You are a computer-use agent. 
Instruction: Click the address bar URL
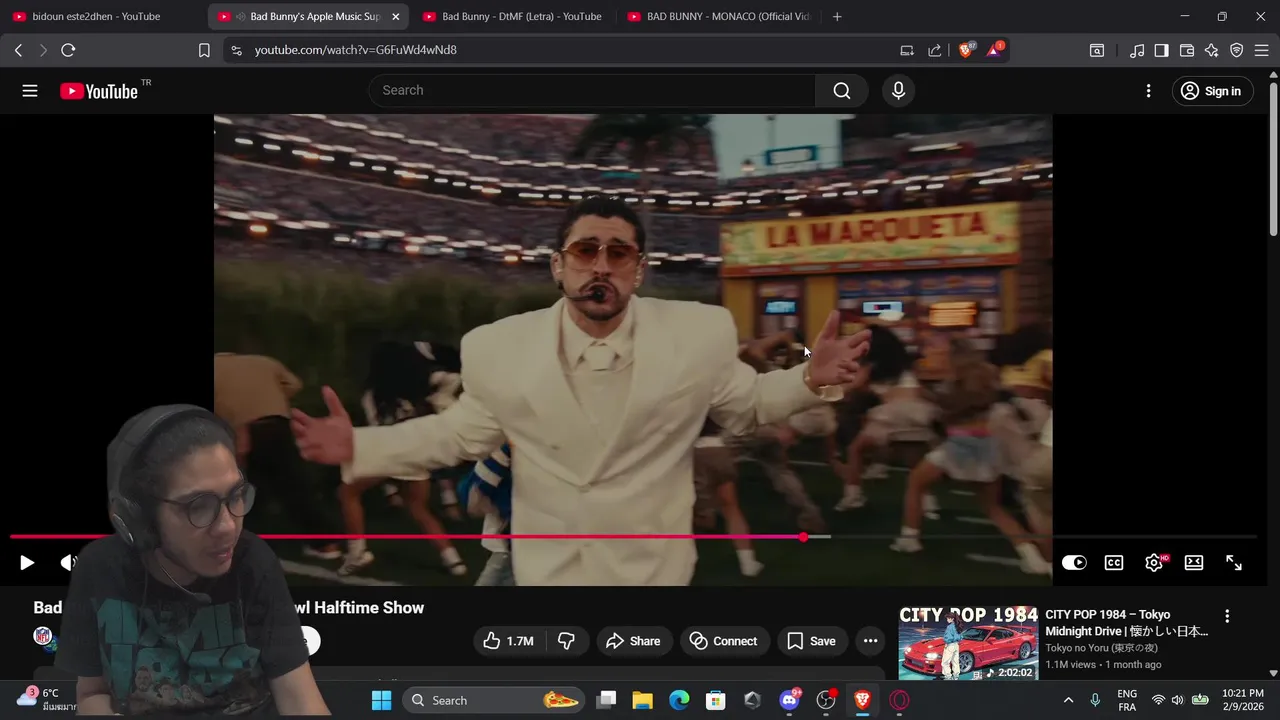356,50
